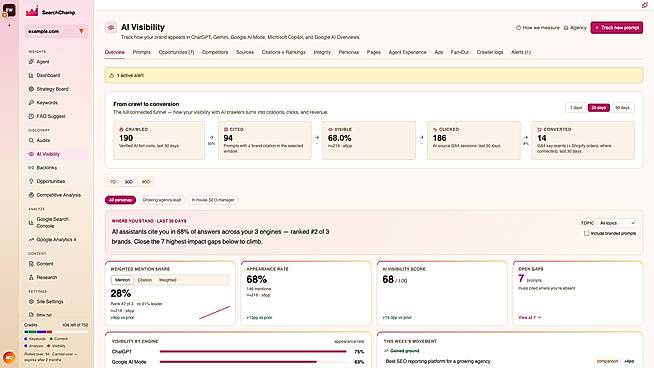Screen dimensions: 654x368
Task: Click the How we measure info icon
Action: click(518, 28)
